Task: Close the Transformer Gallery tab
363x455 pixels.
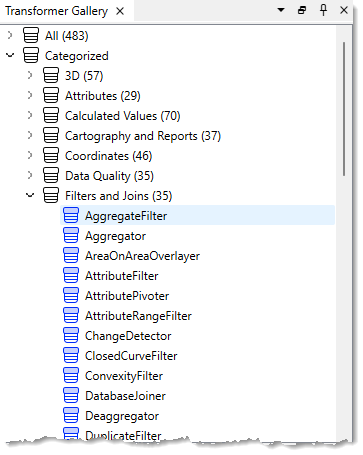Action: [x=120, y=11]
